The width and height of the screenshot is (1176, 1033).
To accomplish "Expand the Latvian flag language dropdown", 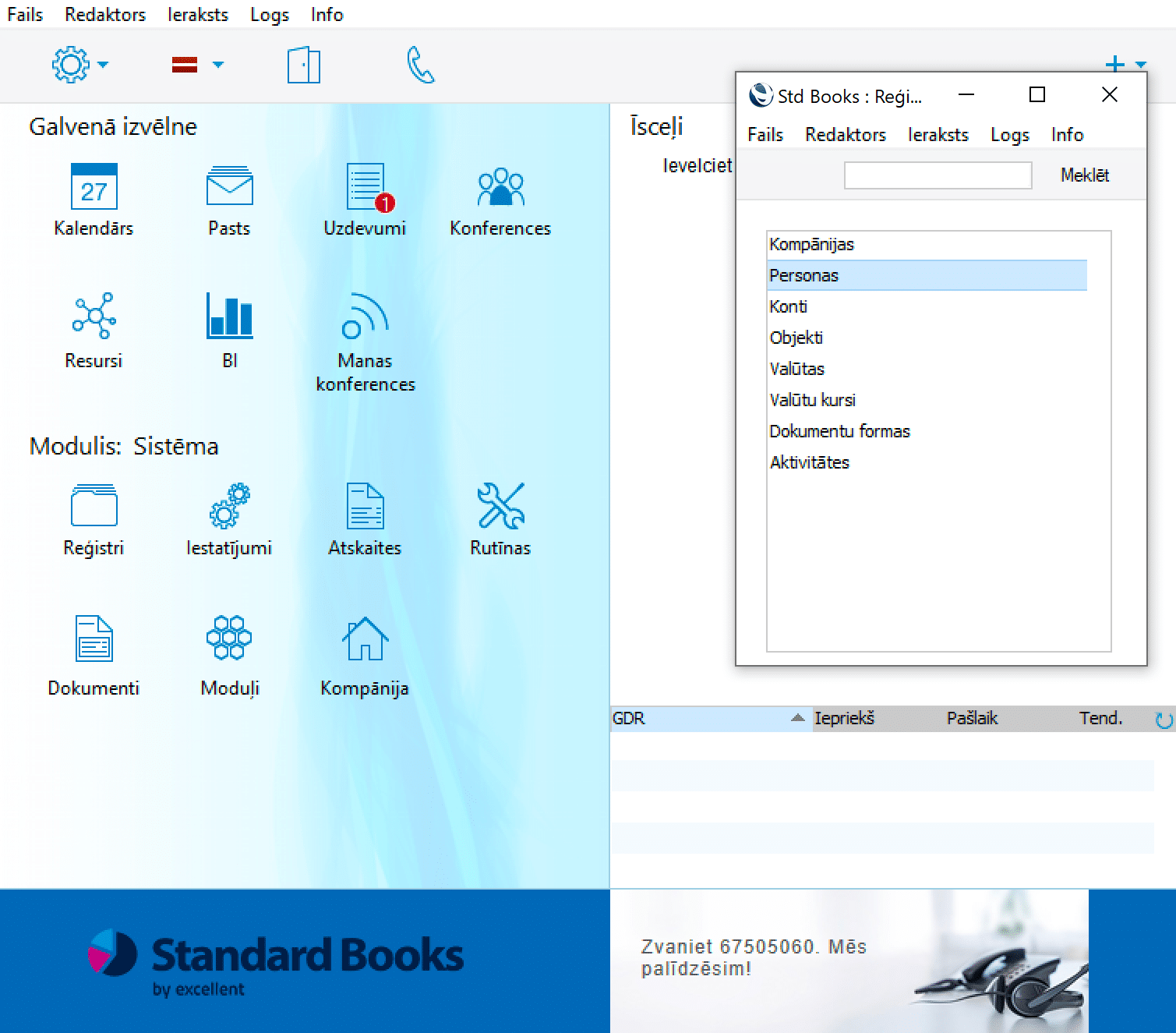I will (218, 65).
